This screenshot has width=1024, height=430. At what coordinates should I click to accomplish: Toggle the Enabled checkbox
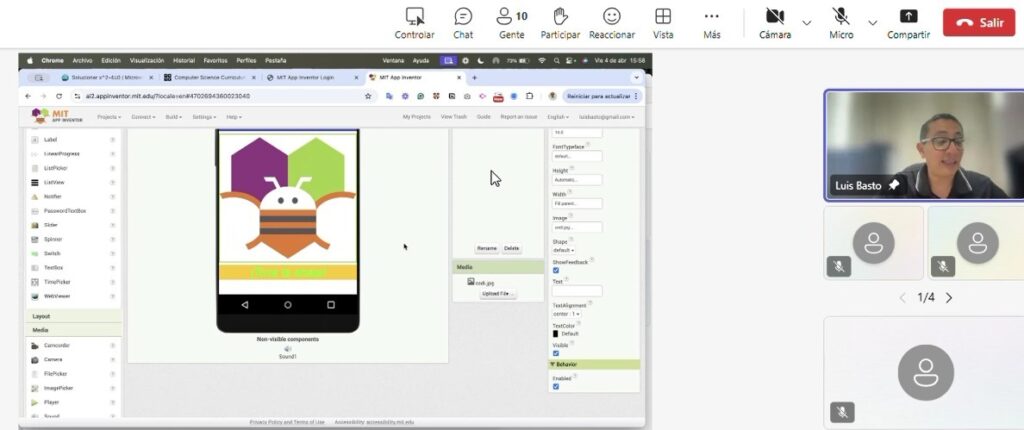[556, 386]
